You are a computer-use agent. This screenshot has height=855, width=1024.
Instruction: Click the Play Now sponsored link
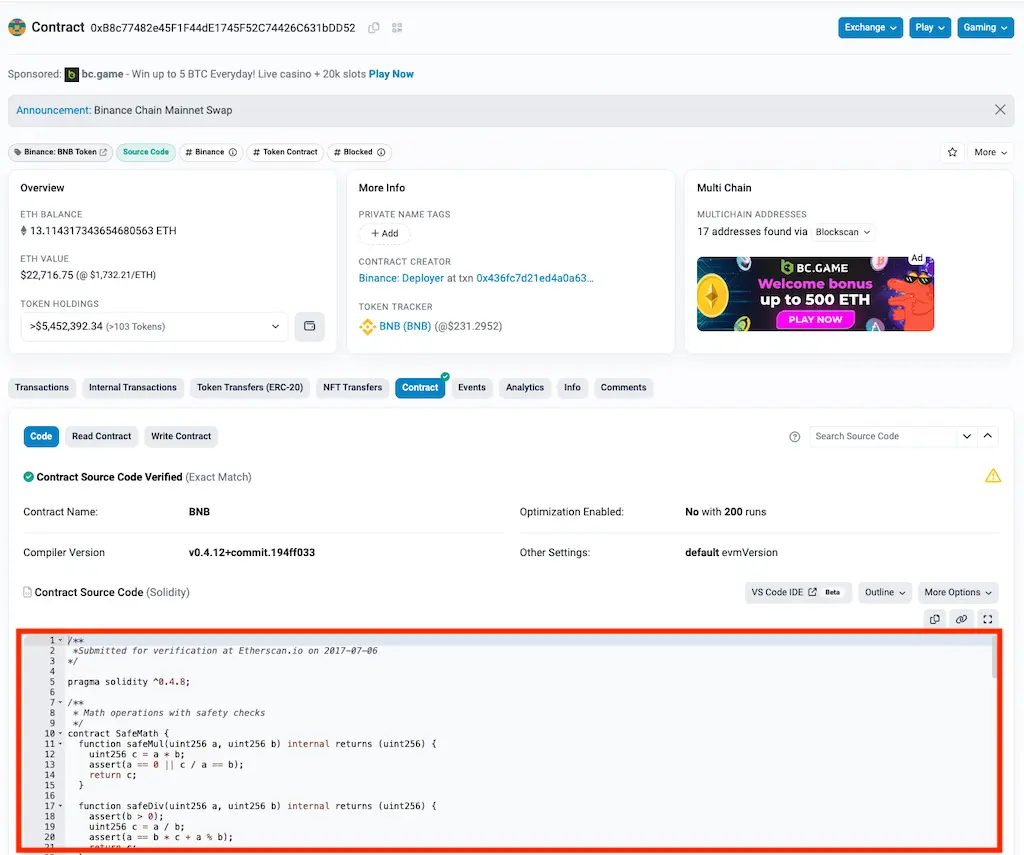(x=391, y=74)
